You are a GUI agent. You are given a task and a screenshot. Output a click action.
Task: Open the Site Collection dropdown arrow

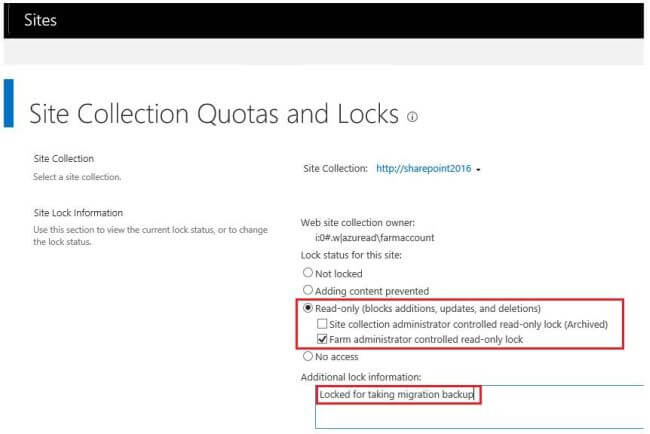479,170
